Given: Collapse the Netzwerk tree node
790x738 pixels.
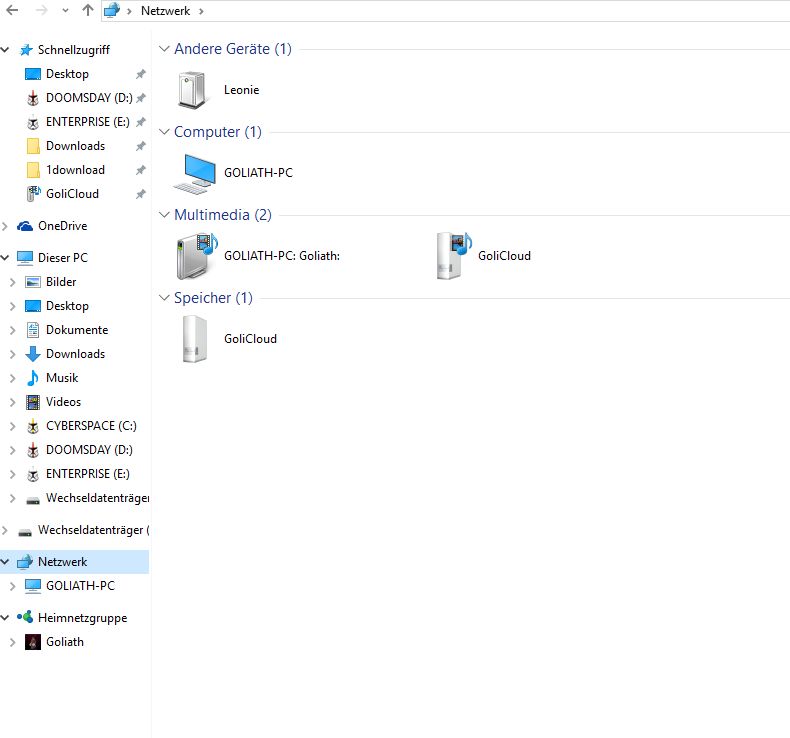Looking at the screenshot, I should point(5,562).
